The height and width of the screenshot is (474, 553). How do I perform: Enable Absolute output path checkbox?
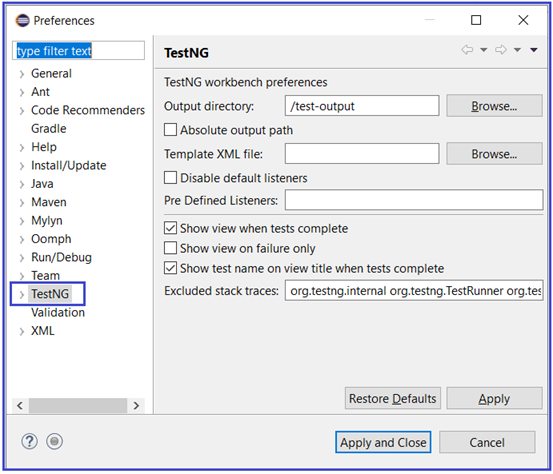coord(170,130)
